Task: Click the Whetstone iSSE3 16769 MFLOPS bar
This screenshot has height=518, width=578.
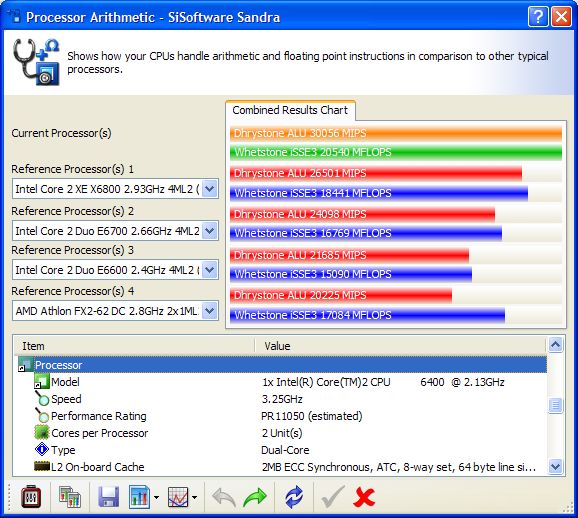Action: tap(366, 233)
